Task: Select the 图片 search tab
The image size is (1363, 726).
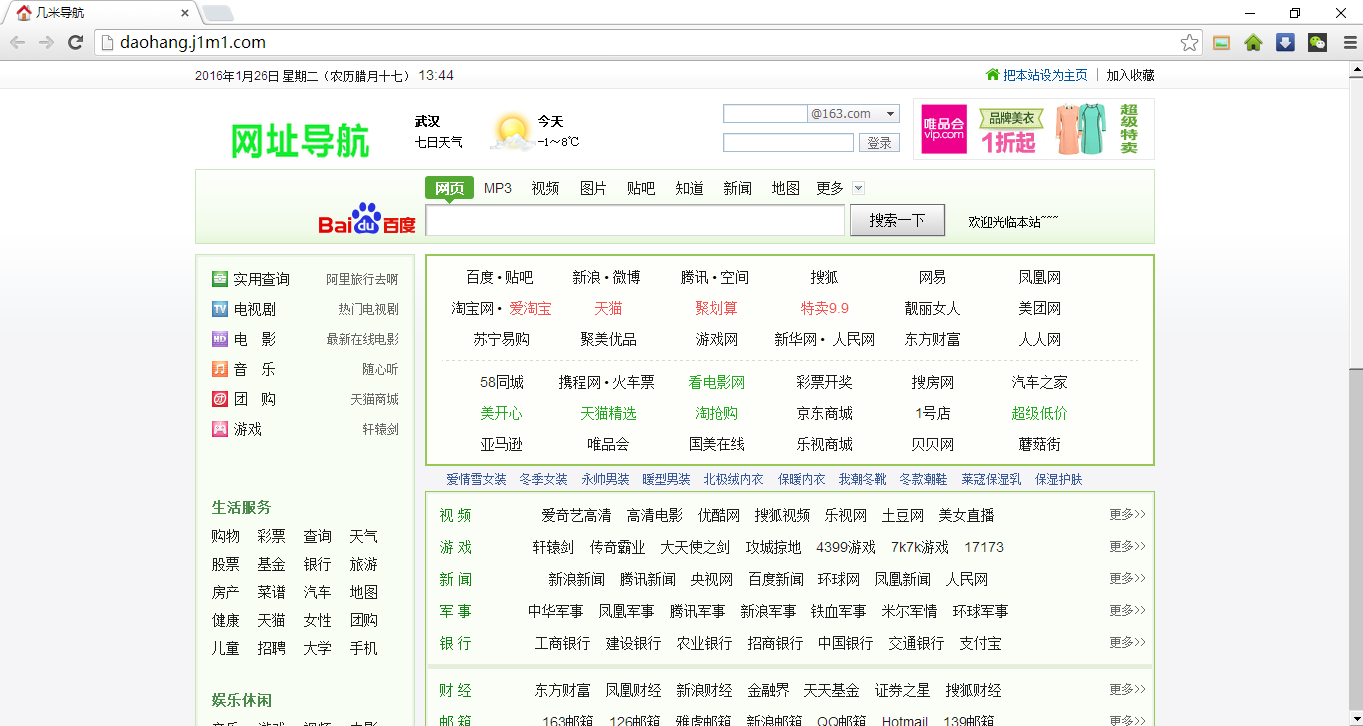Action: (593, 187)
